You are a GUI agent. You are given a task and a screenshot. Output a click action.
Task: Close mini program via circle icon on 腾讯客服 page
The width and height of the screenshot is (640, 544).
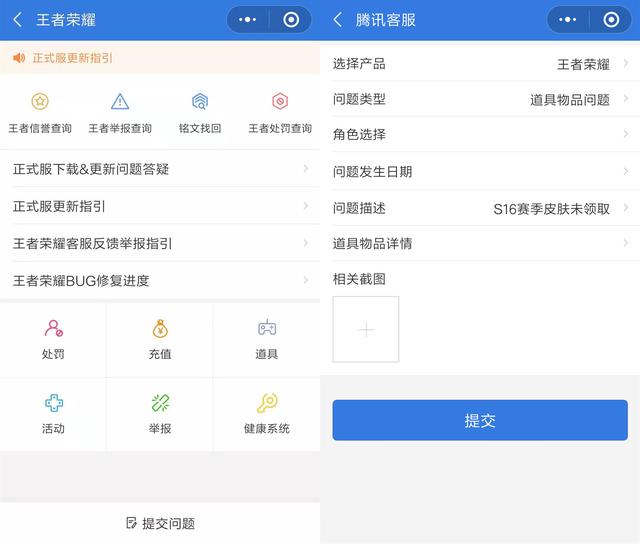[x=611, y=20]
